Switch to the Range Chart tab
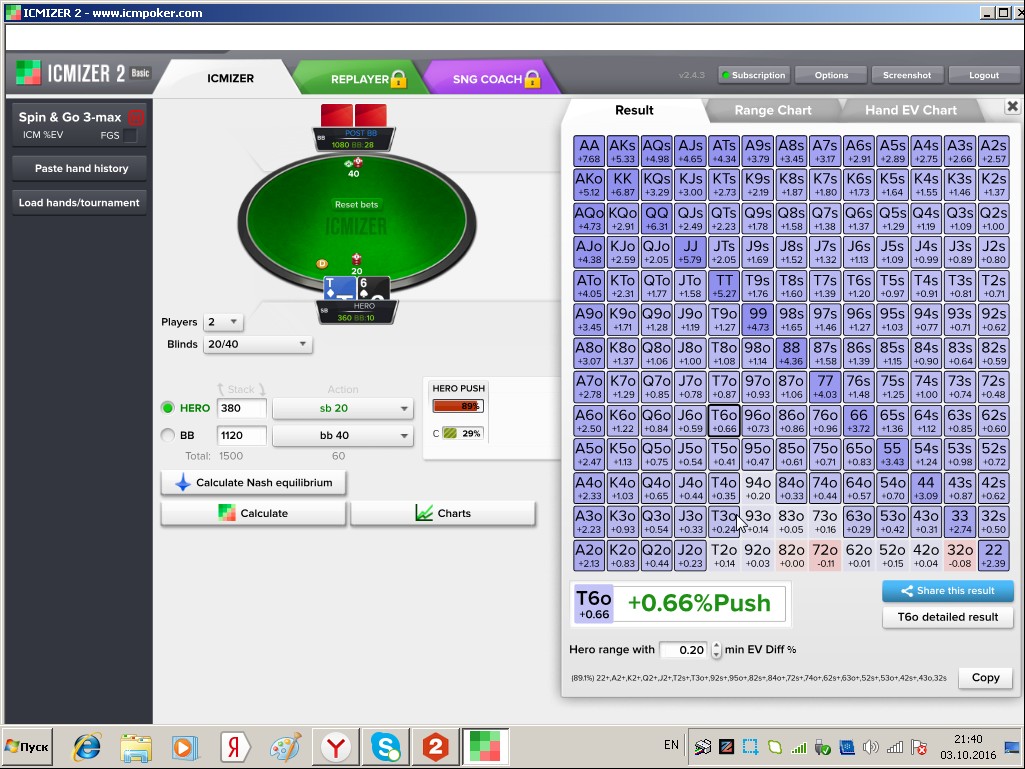 point(773,111)
